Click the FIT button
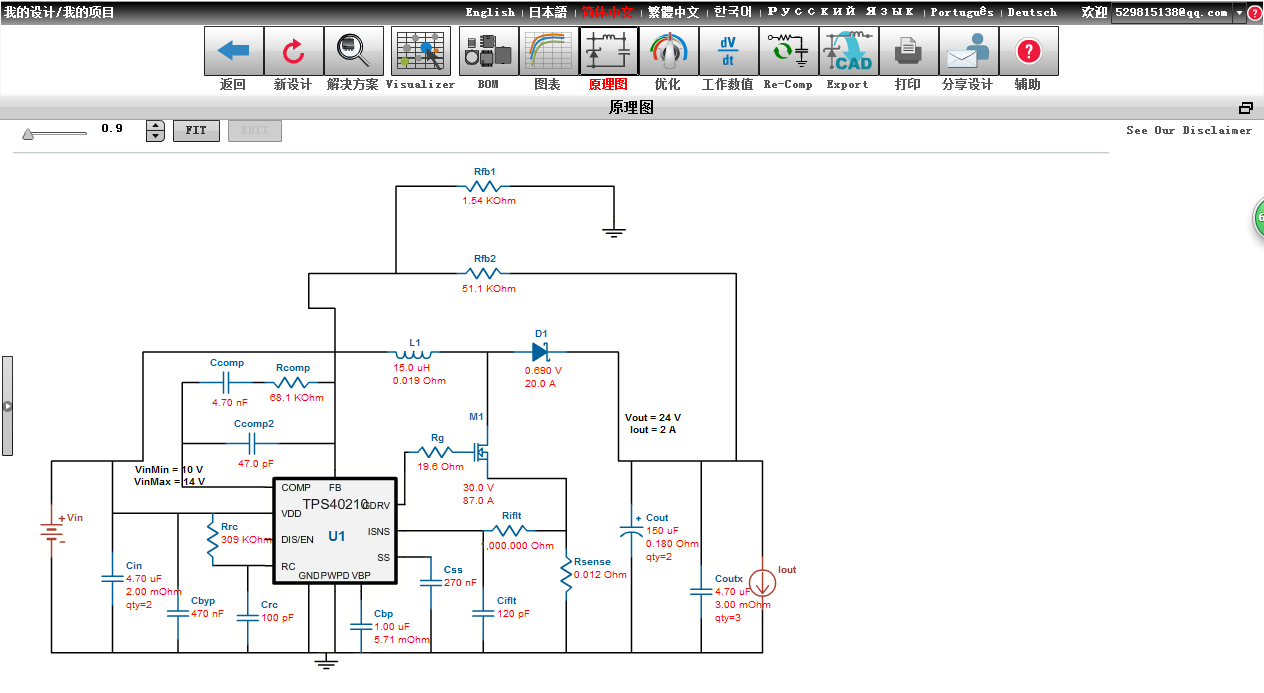Screen dimensions: 1264x693 [196, 131]
